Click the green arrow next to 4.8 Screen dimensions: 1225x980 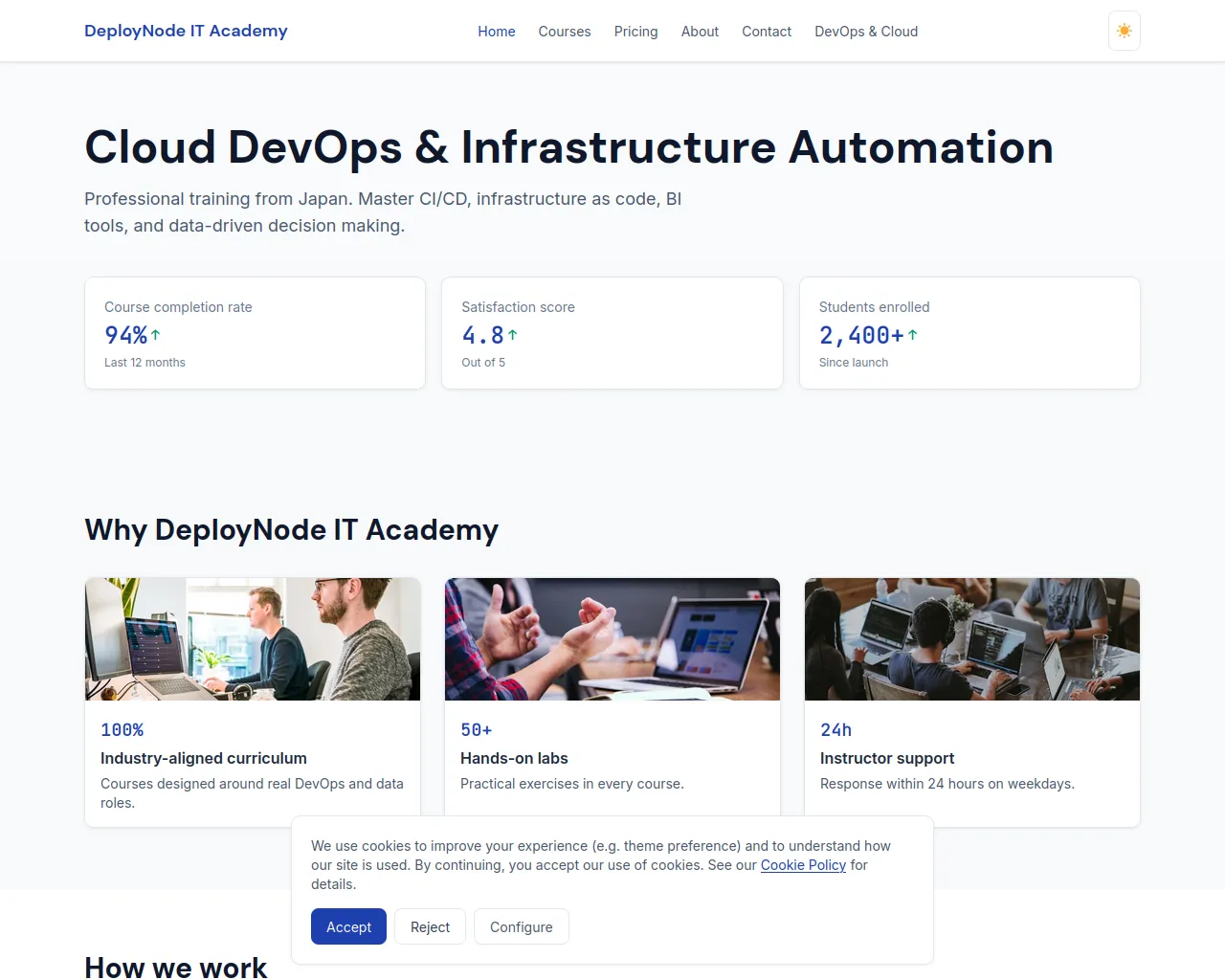(512, 335)
